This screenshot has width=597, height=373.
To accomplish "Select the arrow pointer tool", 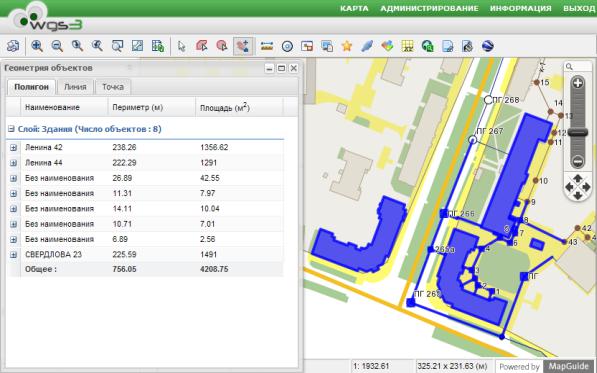I will pyautogui.click(x=182, y=46).
